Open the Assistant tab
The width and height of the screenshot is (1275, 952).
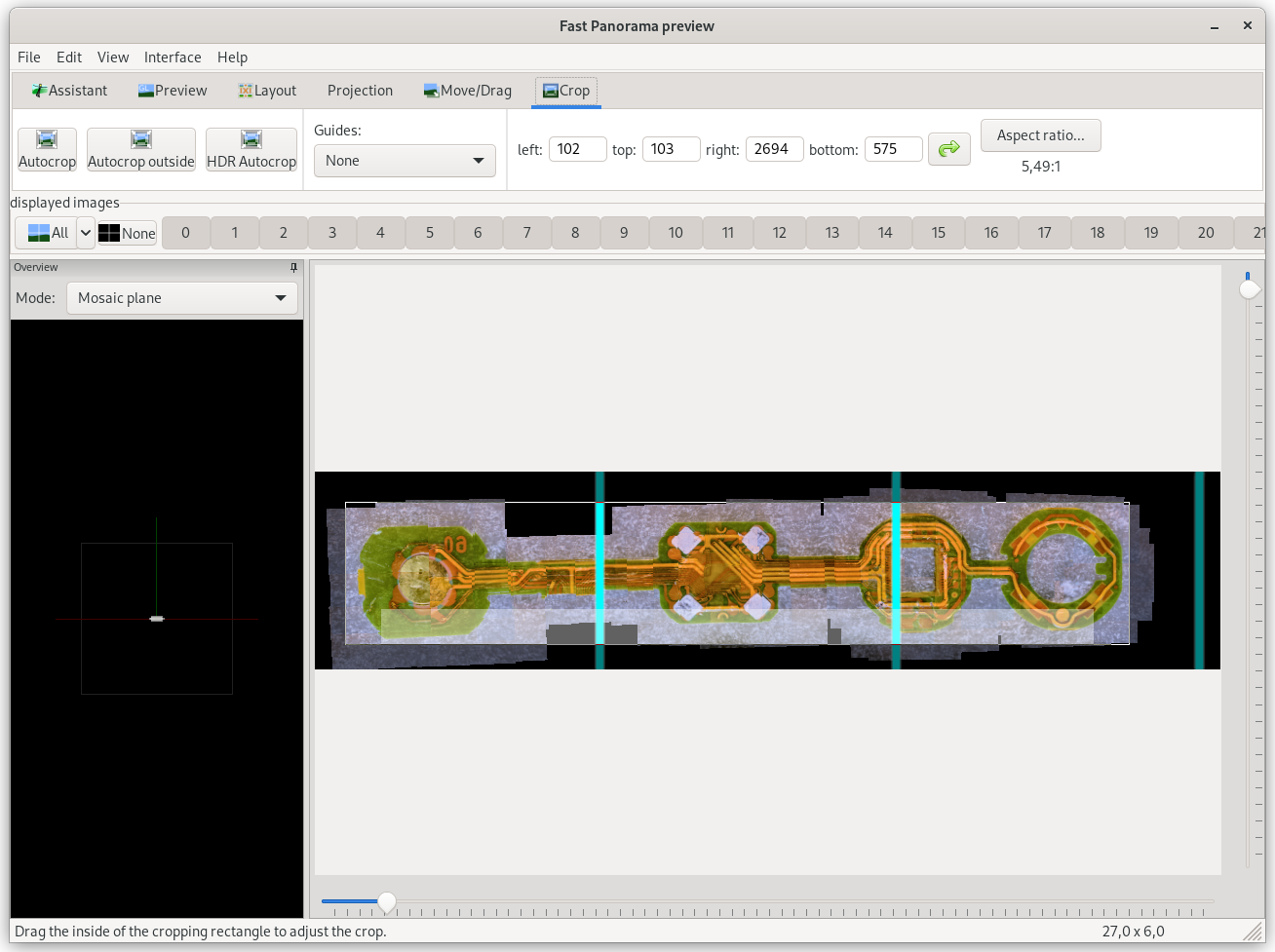(69, 91)
